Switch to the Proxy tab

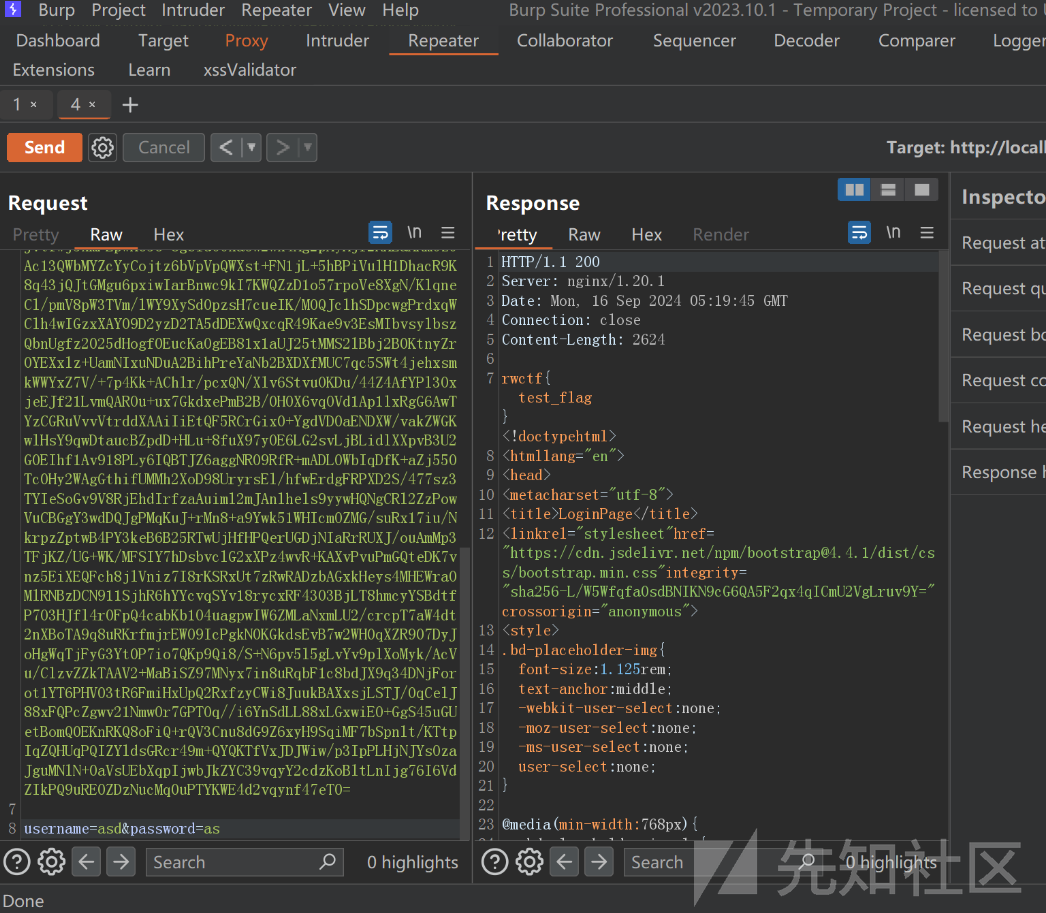click(246, 41)
